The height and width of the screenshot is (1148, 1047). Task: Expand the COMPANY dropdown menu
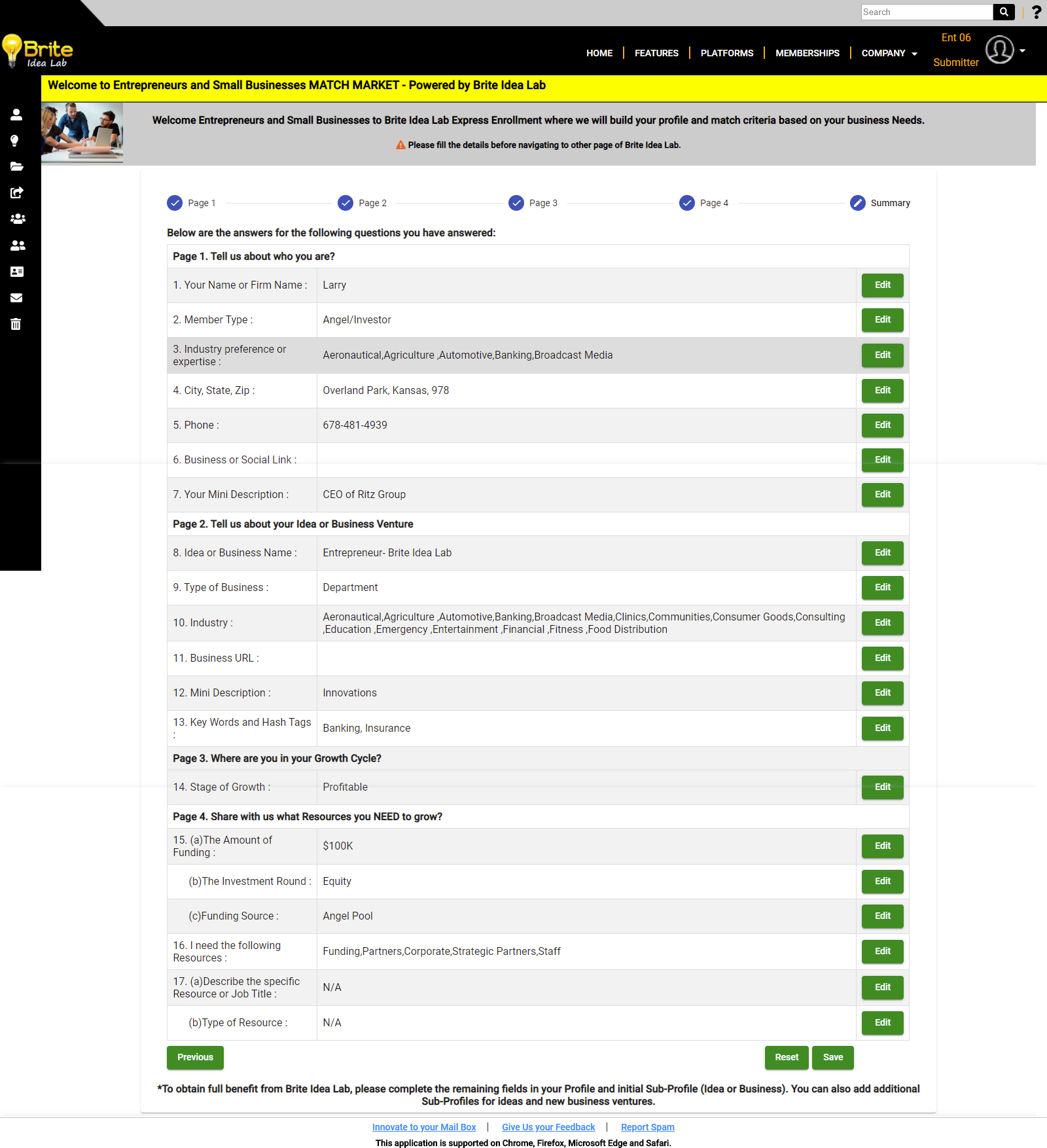(x=889, y=53)
